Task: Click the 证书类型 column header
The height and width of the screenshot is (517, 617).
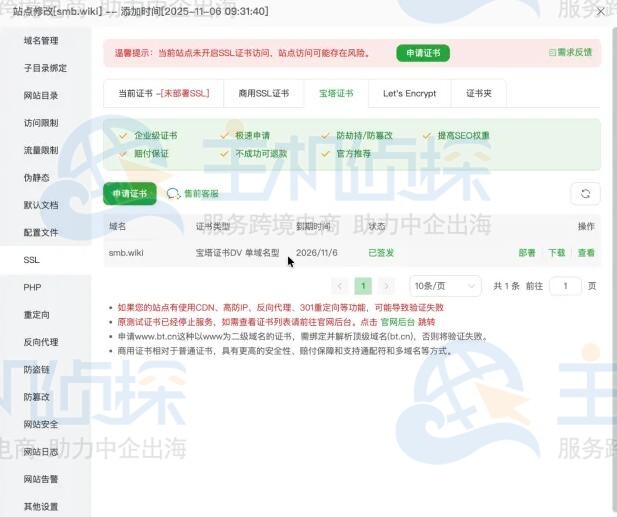Action: pos(213,226)
